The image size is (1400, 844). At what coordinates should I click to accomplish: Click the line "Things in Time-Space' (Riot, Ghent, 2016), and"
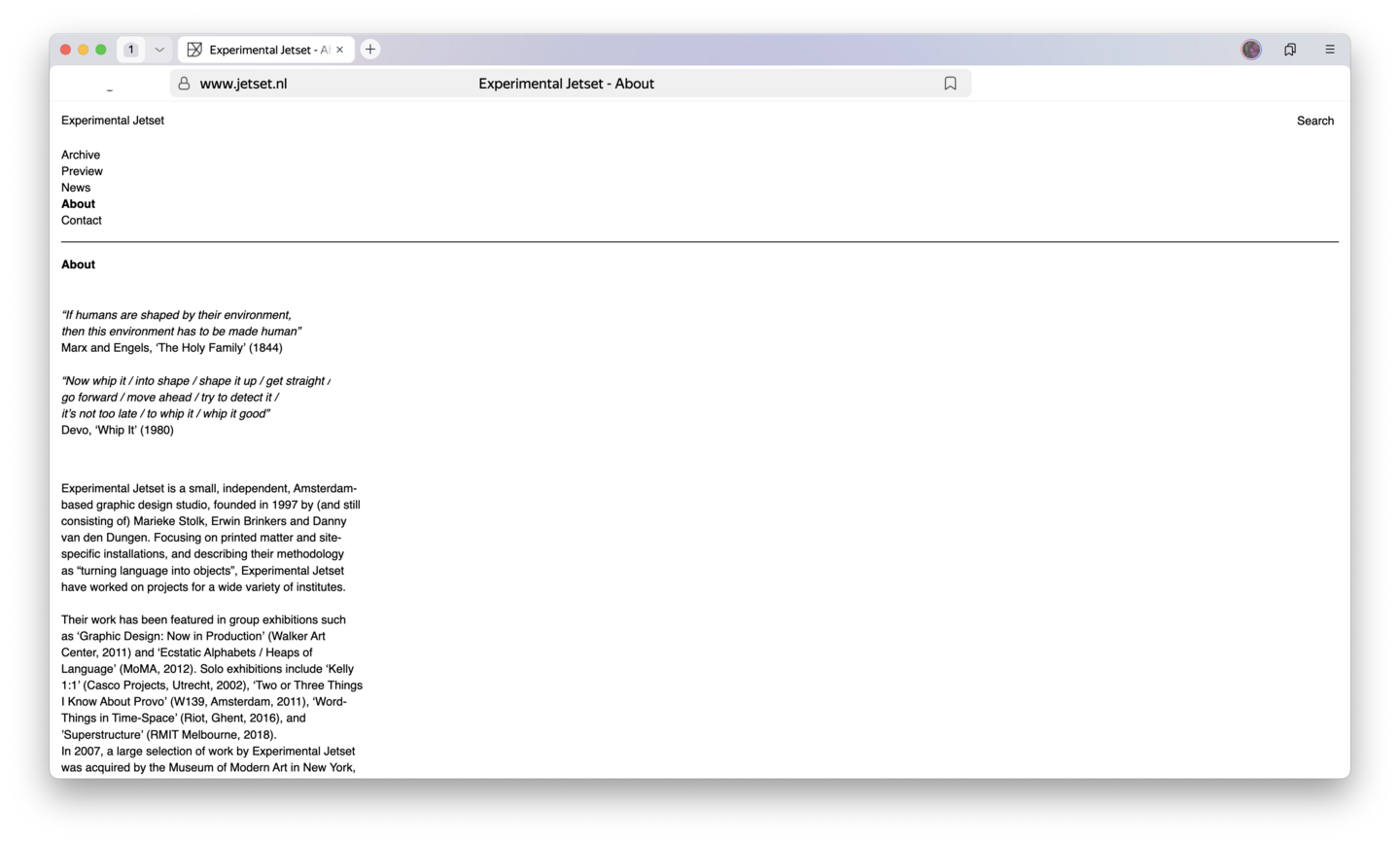184,719
